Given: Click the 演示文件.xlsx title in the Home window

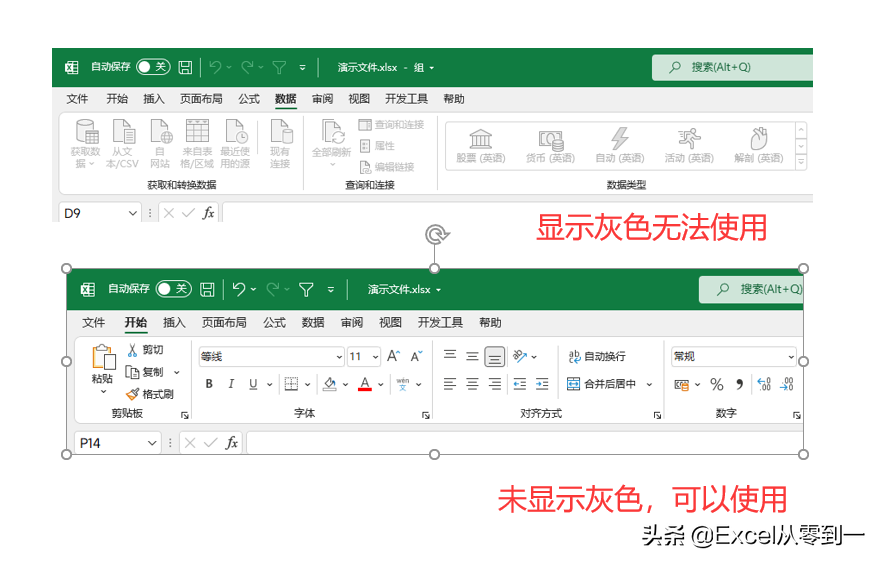Looking at the screenshot, I should click(x=399, y=290).
